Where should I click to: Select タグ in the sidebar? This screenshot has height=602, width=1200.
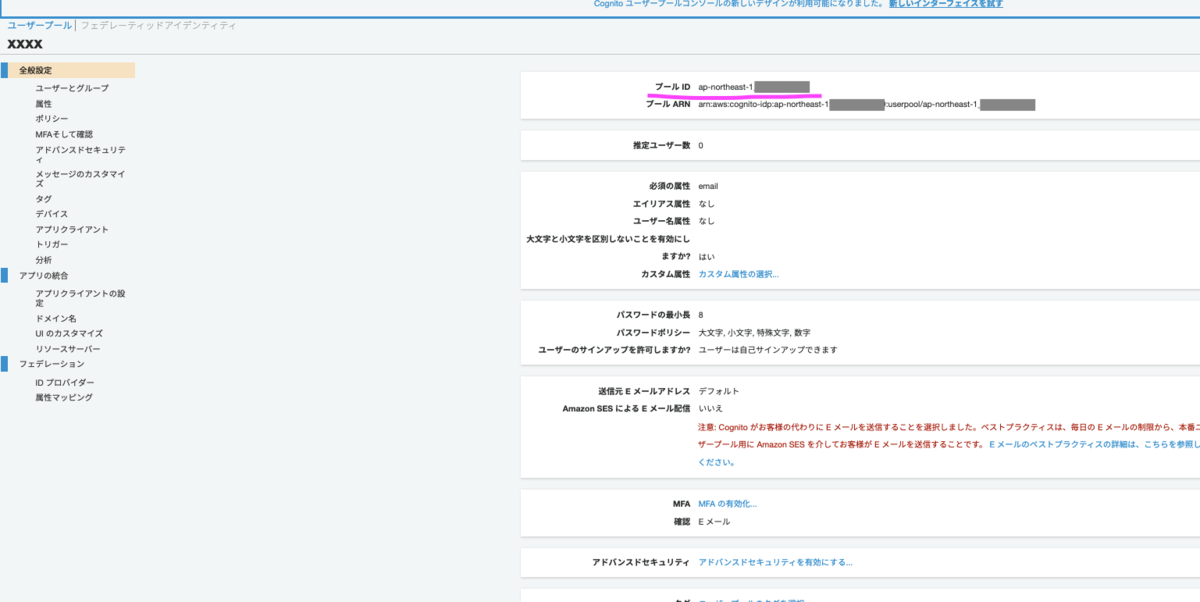pyautogui.click(x=44, y=199)
